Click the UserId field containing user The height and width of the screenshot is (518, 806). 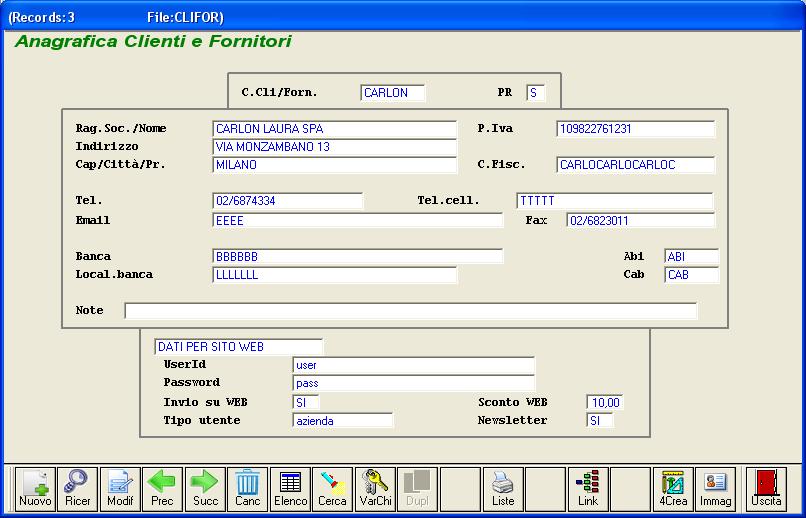pyautogui.click(x=413, y=365)
